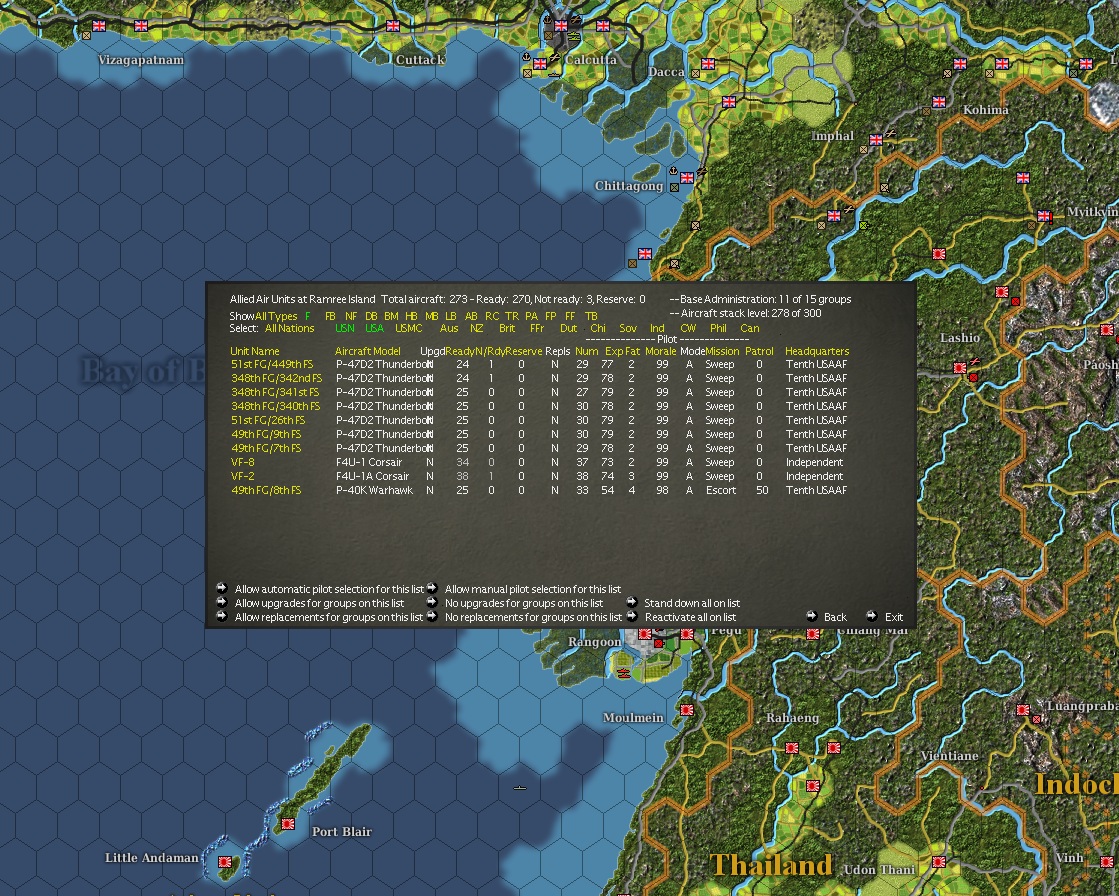The height and width of the screenshot is (896, 1119).
Task: Sort list by pilot Num column
Action: 587,351
